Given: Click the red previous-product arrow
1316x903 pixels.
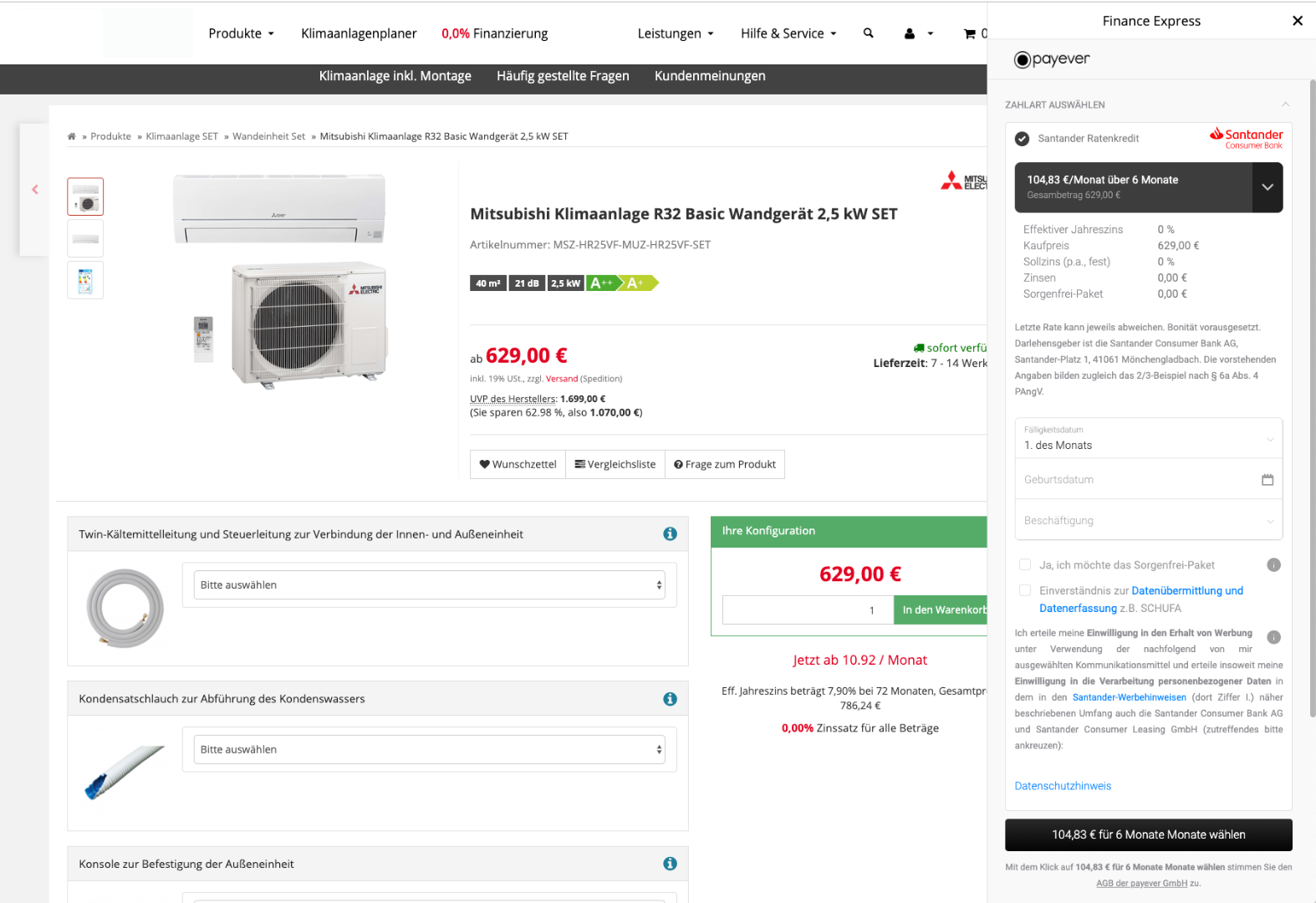Looking at the screenshot, I should [x=35, y=190].
